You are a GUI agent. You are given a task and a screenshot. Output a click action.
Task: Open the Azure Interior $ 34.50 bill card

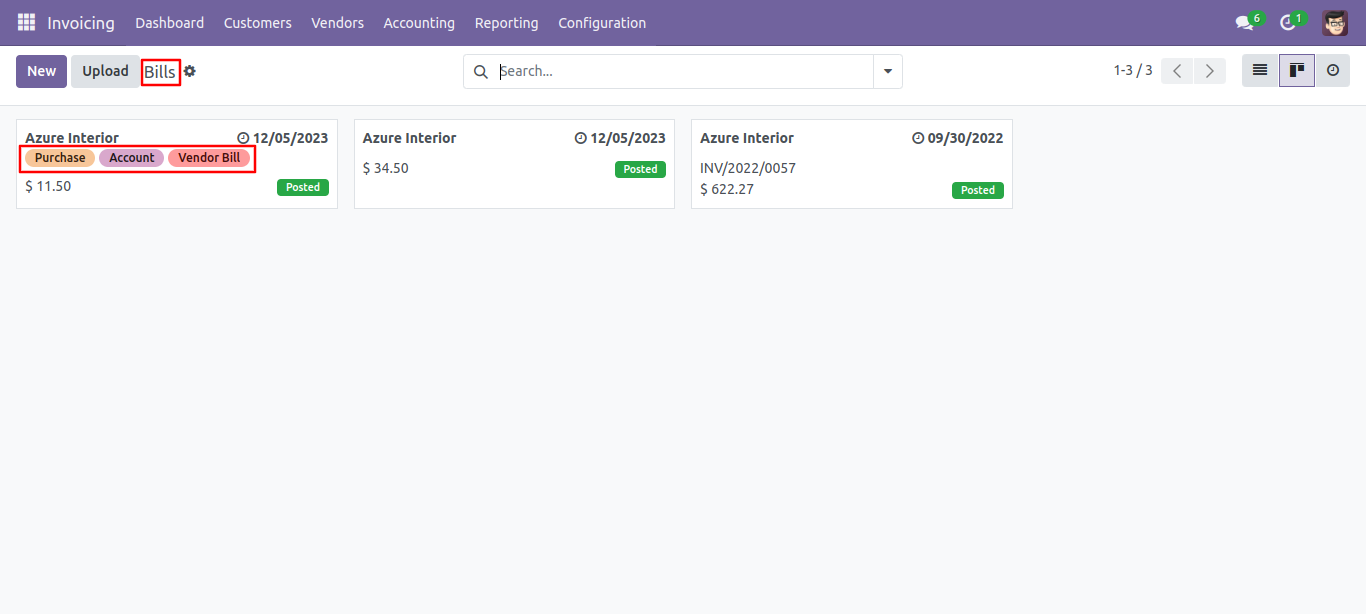(x=514, y=164)
